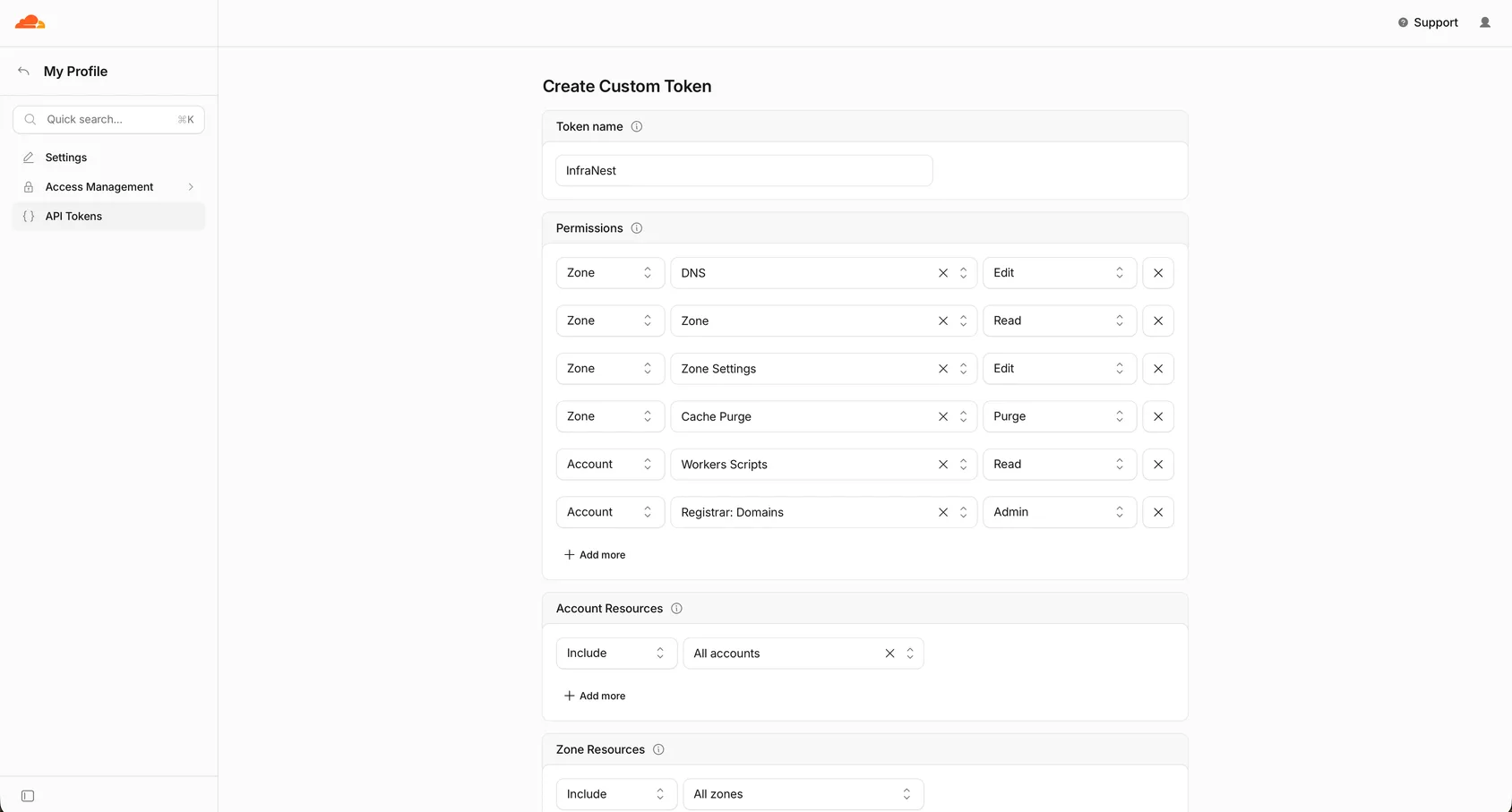
Task: Remove the Cache Purge permission row
Action: coord(1158,416)
